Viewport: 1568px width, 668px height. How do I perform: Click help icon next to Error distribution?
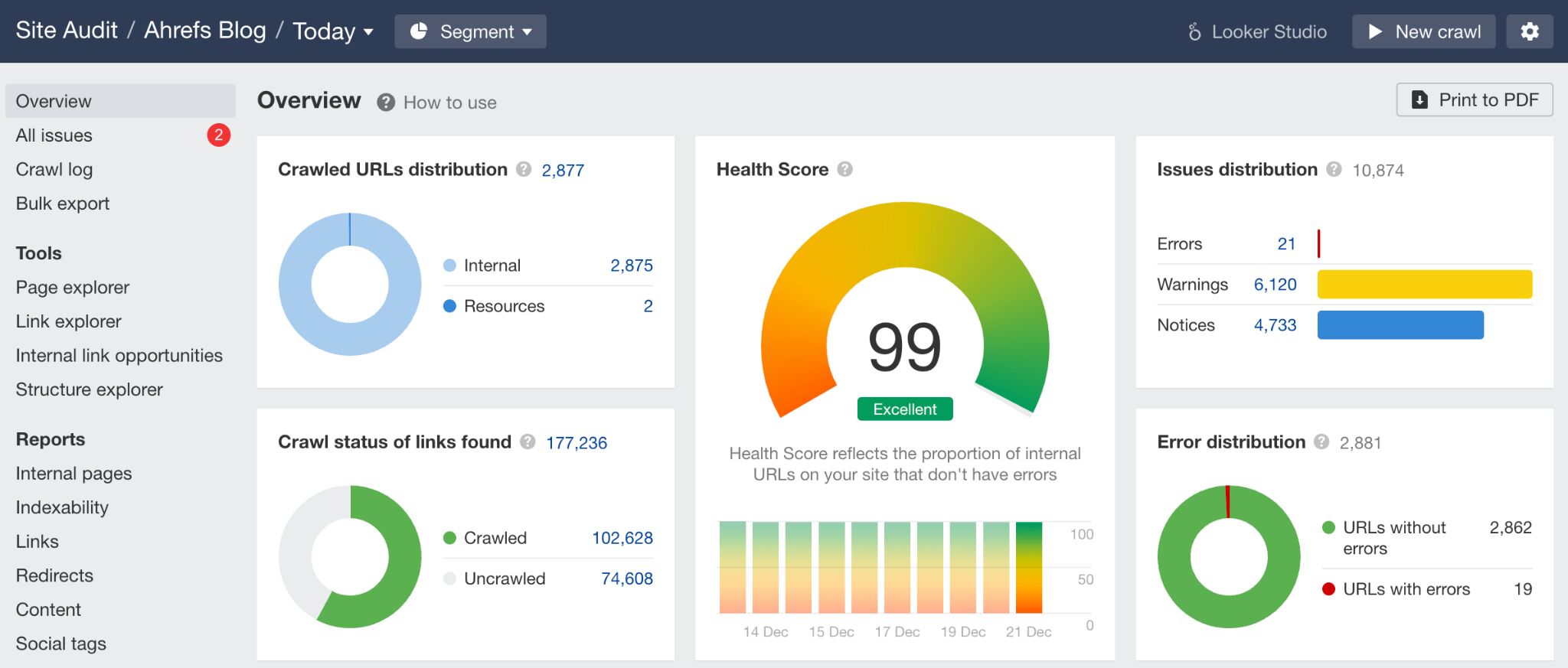click(x=1321, y=442)
